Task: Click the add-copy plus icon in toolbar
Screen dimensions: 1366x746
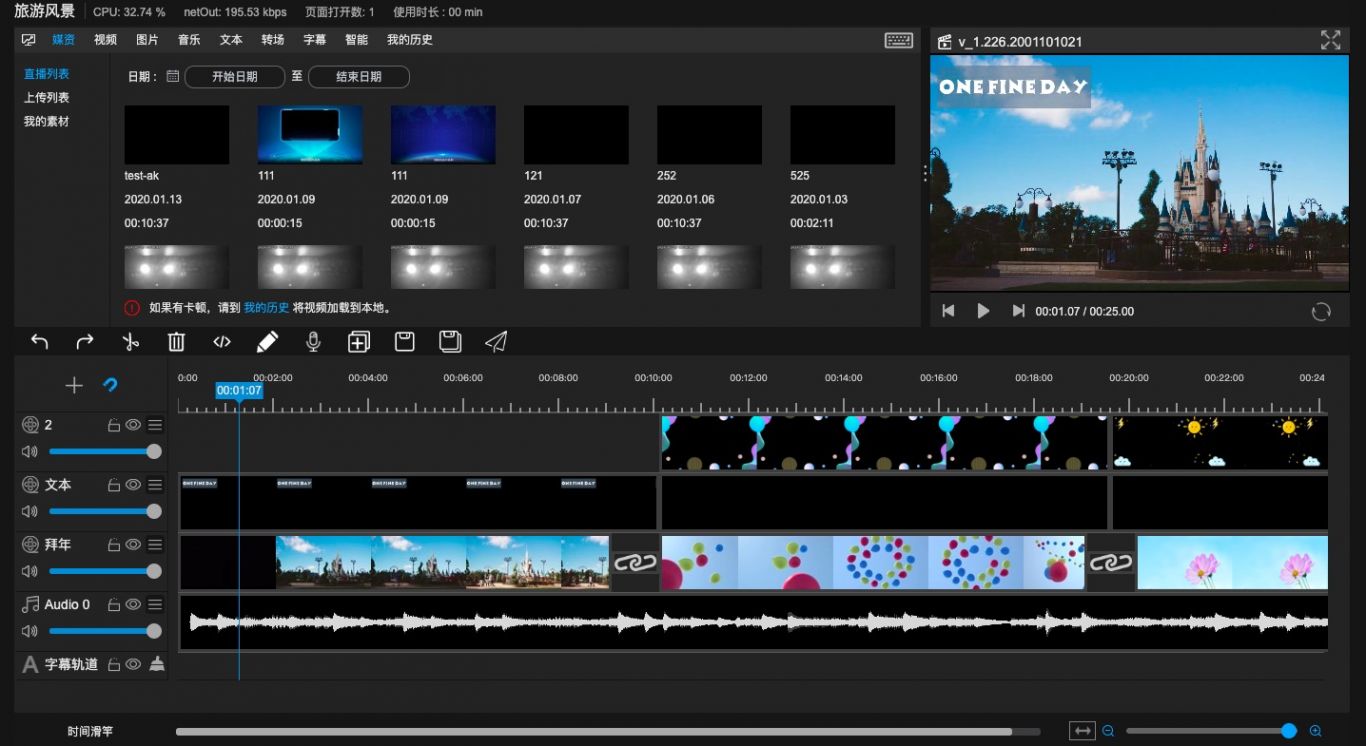Action: click(x=358, y=342)
